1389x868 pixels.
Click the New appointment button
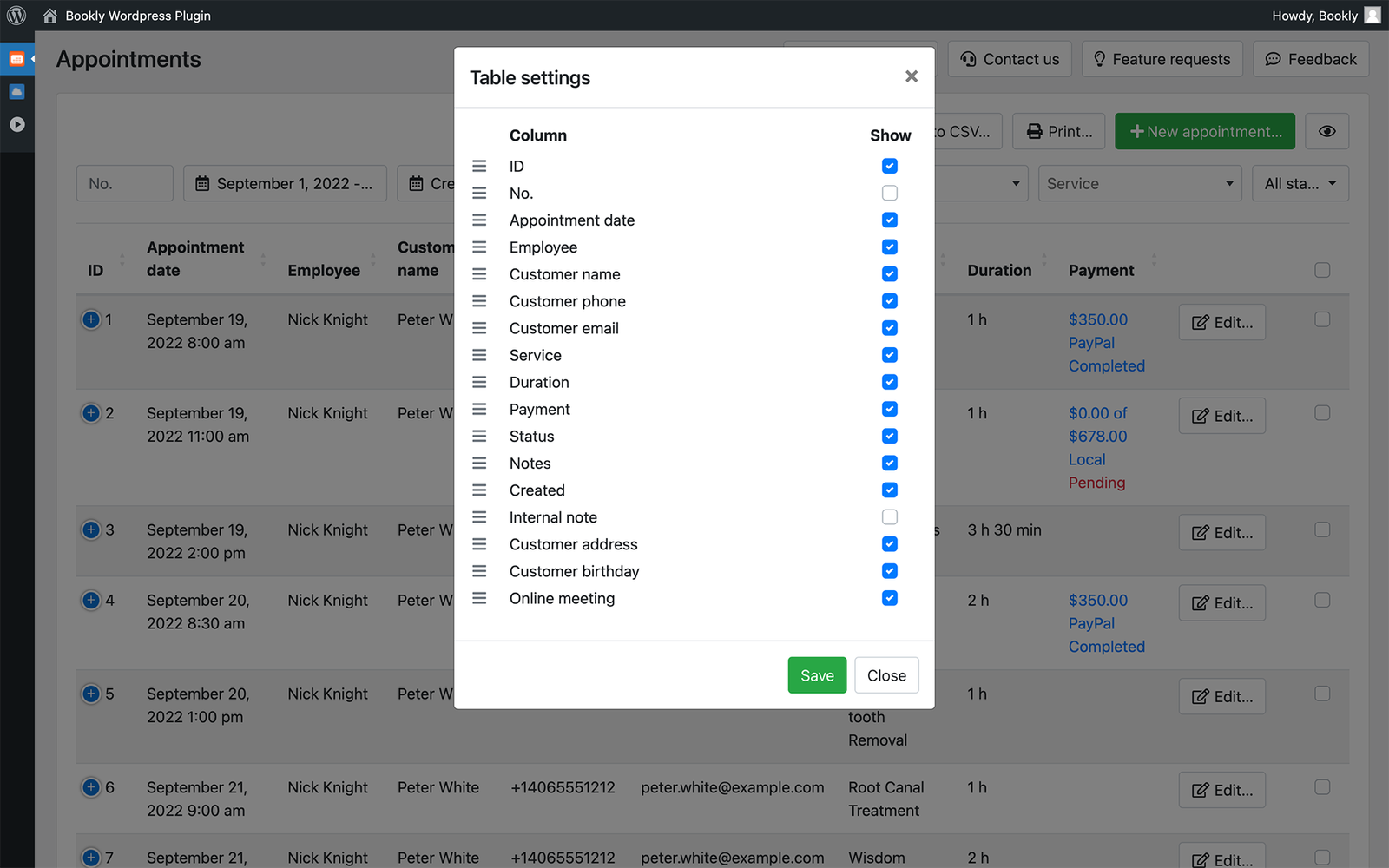(1204, 131)
